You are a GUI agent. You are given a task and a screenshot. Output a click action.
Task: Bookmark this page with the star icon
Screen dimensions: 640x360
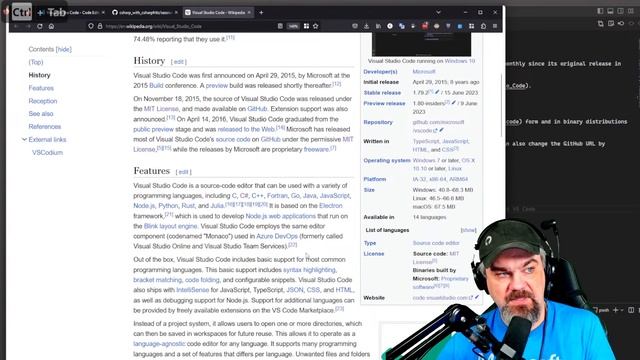316,26
